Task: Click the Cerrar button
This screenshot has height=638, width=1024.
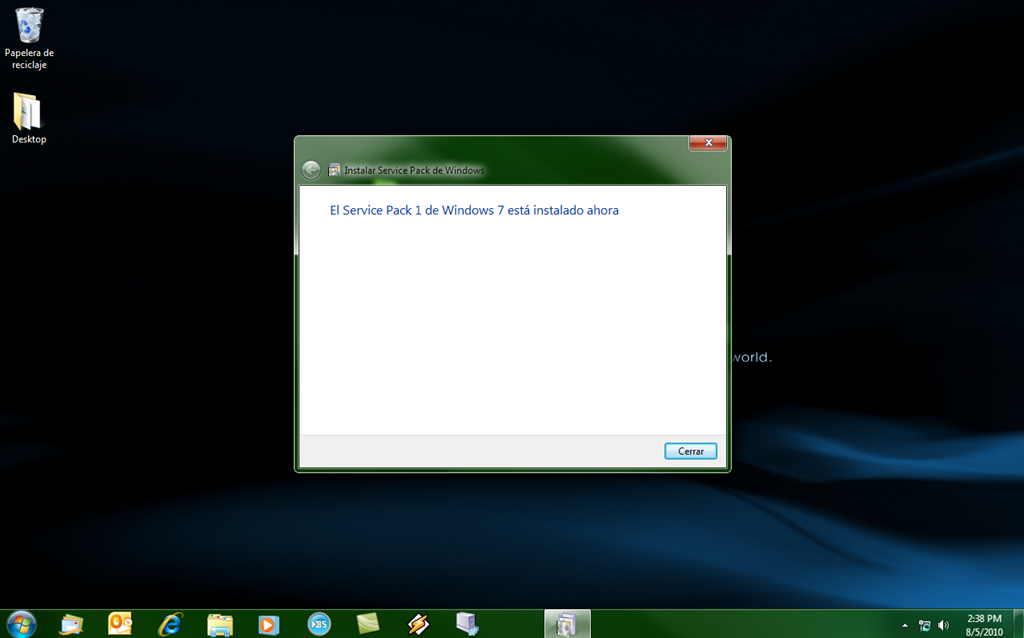Action: pos(690,451)
